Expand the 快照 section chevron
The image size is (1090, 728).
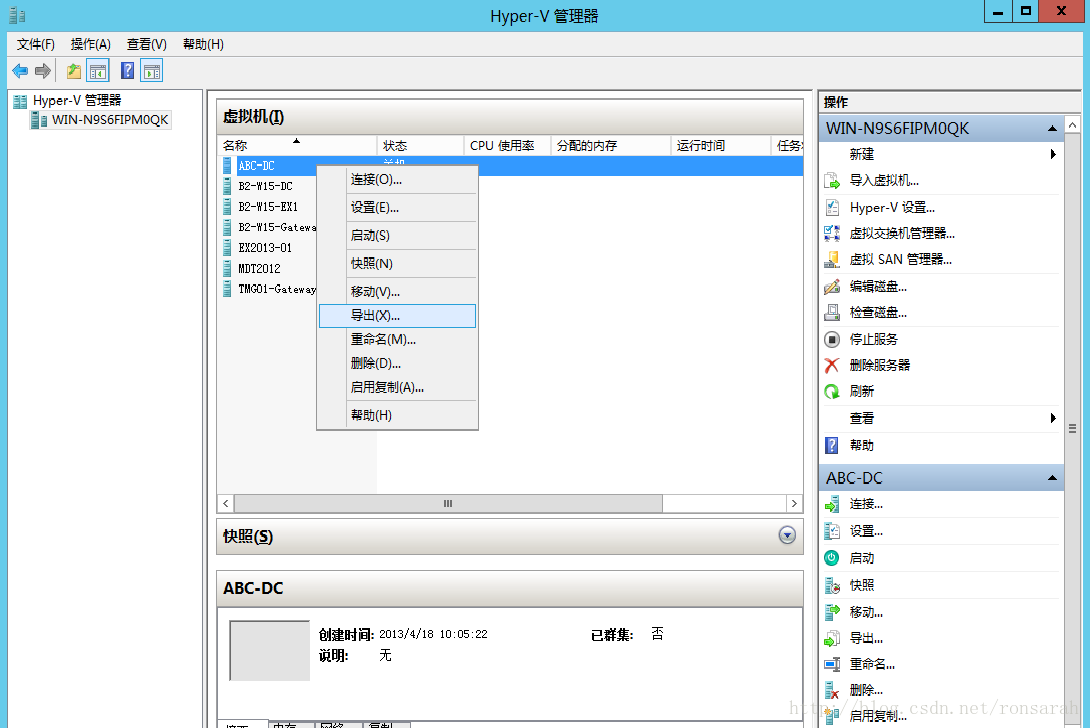click(787, 535)
